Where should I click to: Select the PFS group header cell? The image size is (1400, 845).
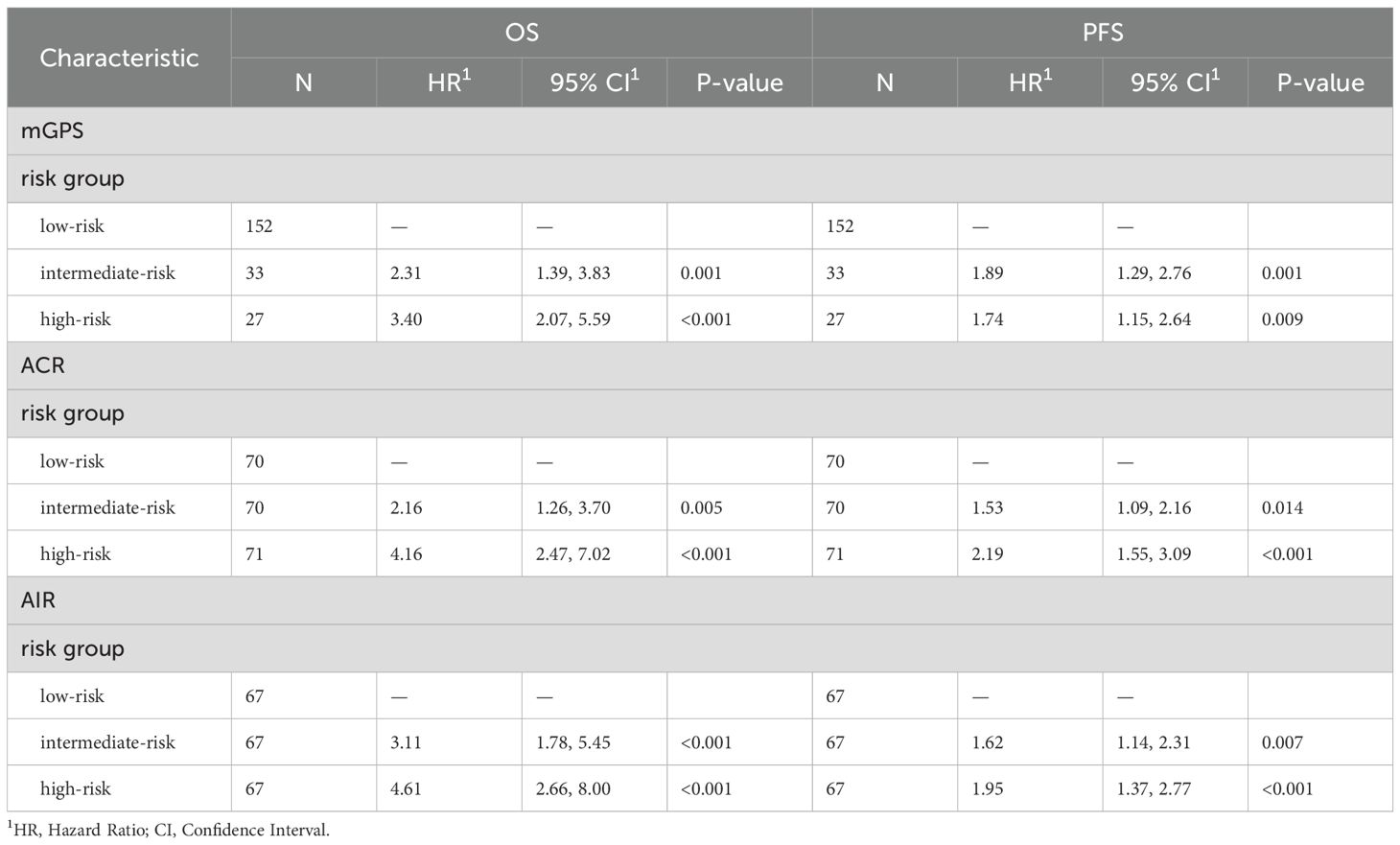[1102, 33]
